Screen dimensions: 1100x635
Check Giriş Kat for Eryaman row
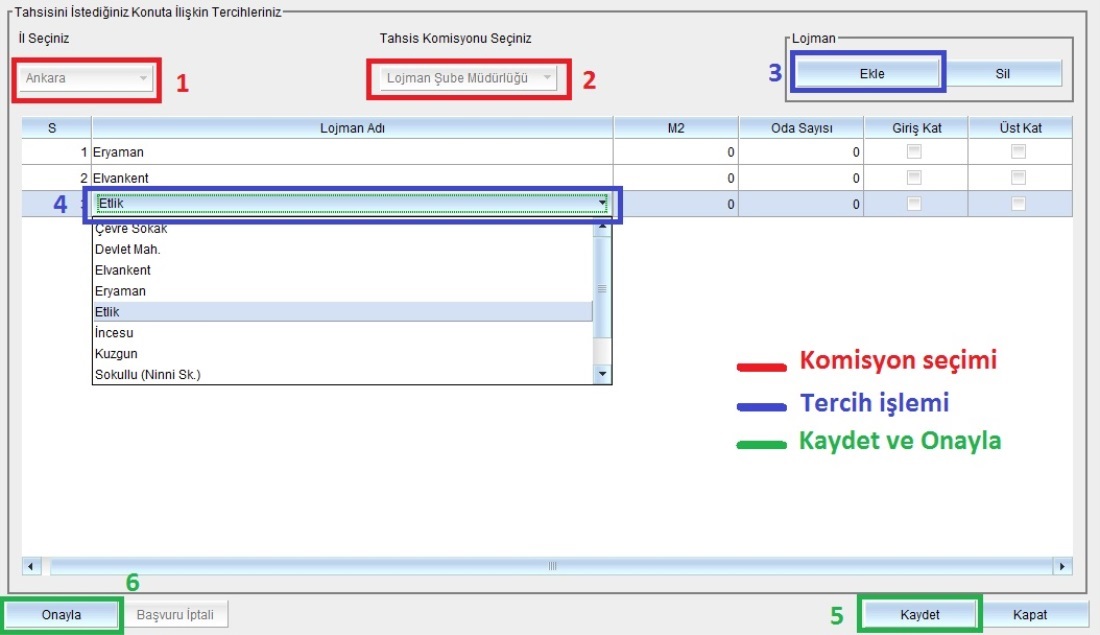tap(914, 152)
